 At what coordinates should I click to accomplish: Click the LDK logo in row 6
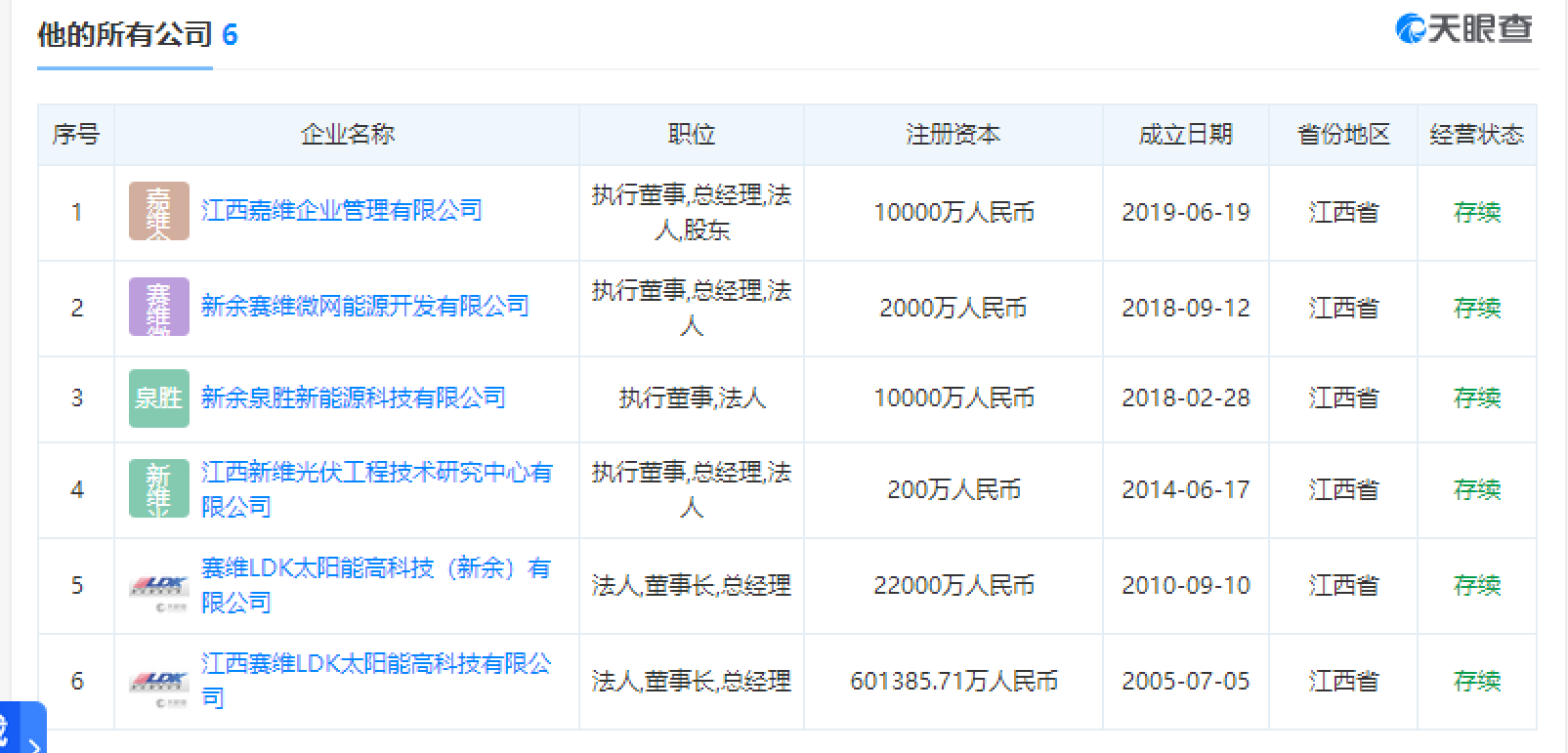coord(158,682)
